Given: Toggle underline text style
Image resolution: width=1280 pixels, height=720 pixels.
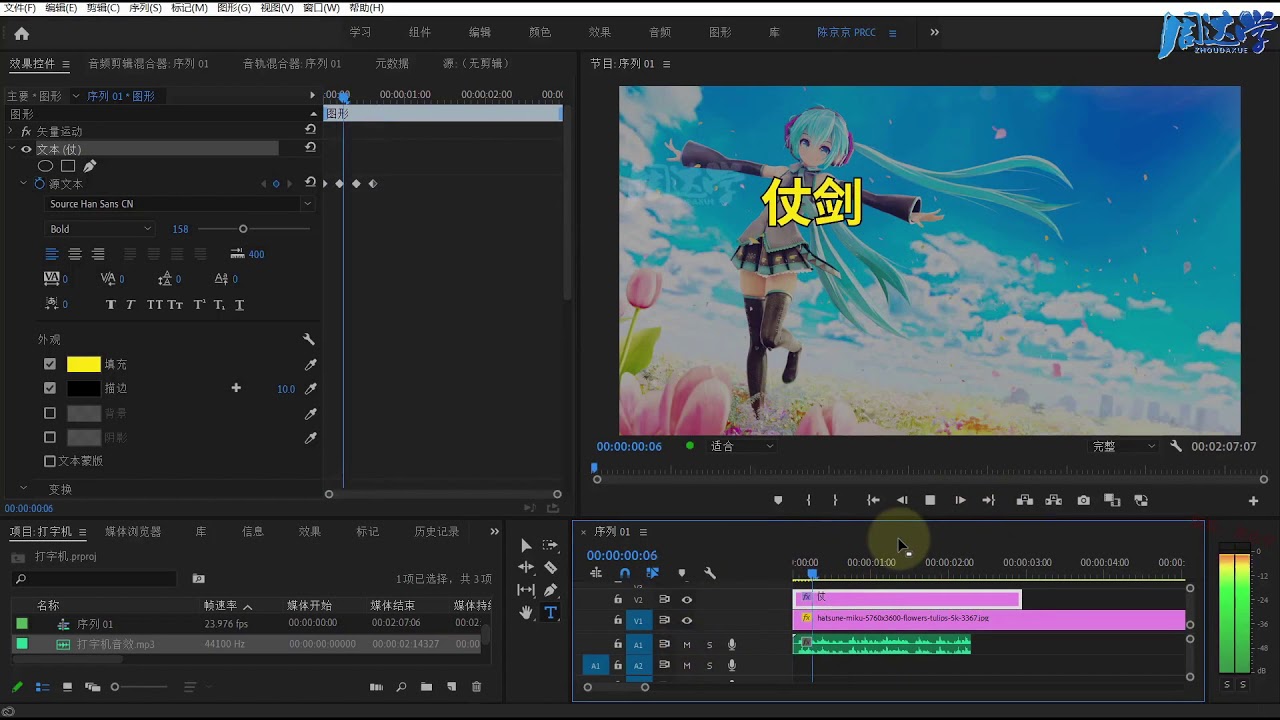Looking at the screenshot, I should [239, 305].
